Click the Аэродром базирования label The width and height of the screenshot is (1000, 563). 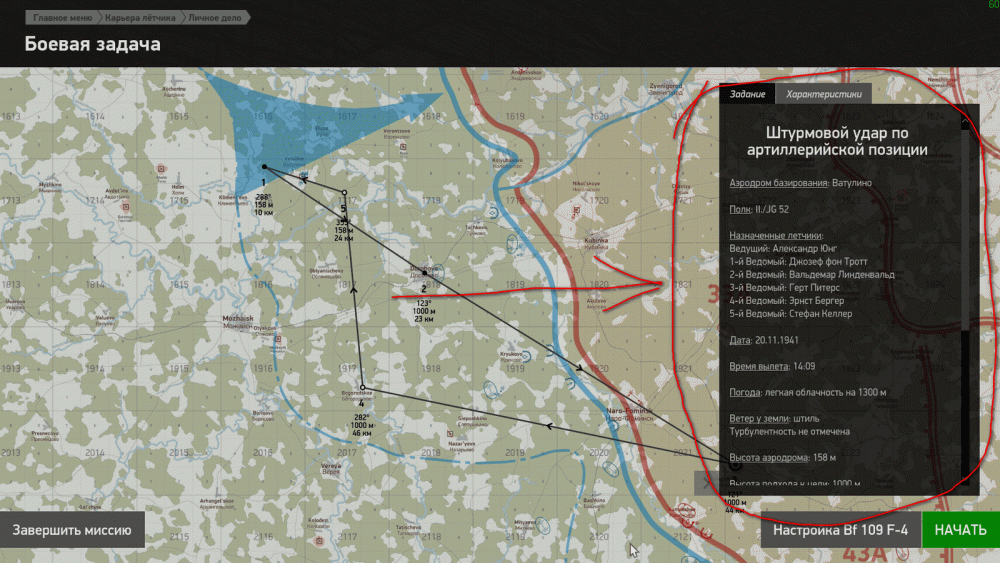(778, 183)
